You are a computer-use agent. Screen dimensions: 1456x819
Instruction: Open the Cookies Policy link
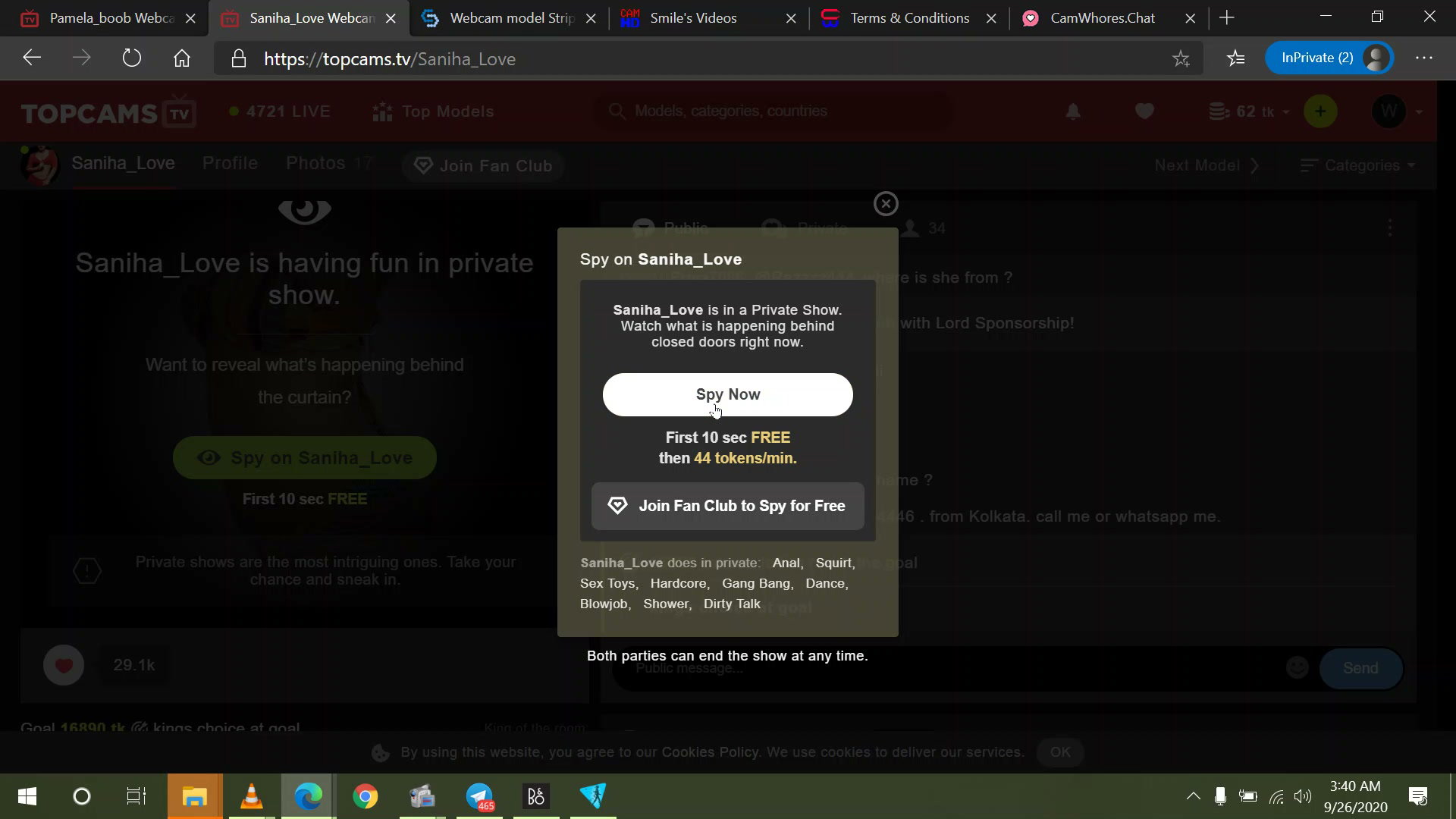tap(710, 752)
